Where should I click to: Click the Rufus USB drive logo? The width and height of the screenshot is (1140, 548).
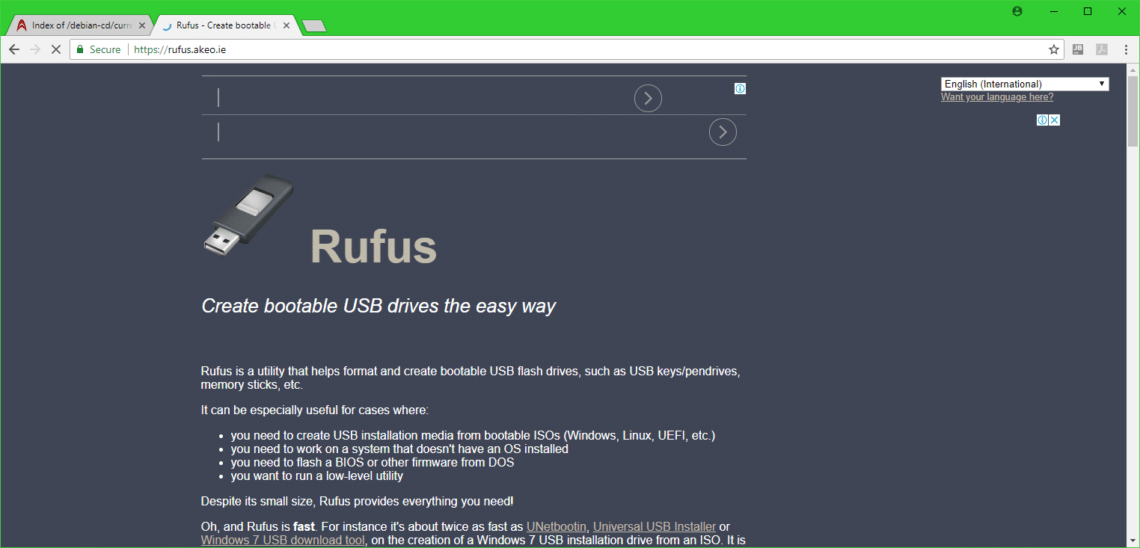(248, 215)
